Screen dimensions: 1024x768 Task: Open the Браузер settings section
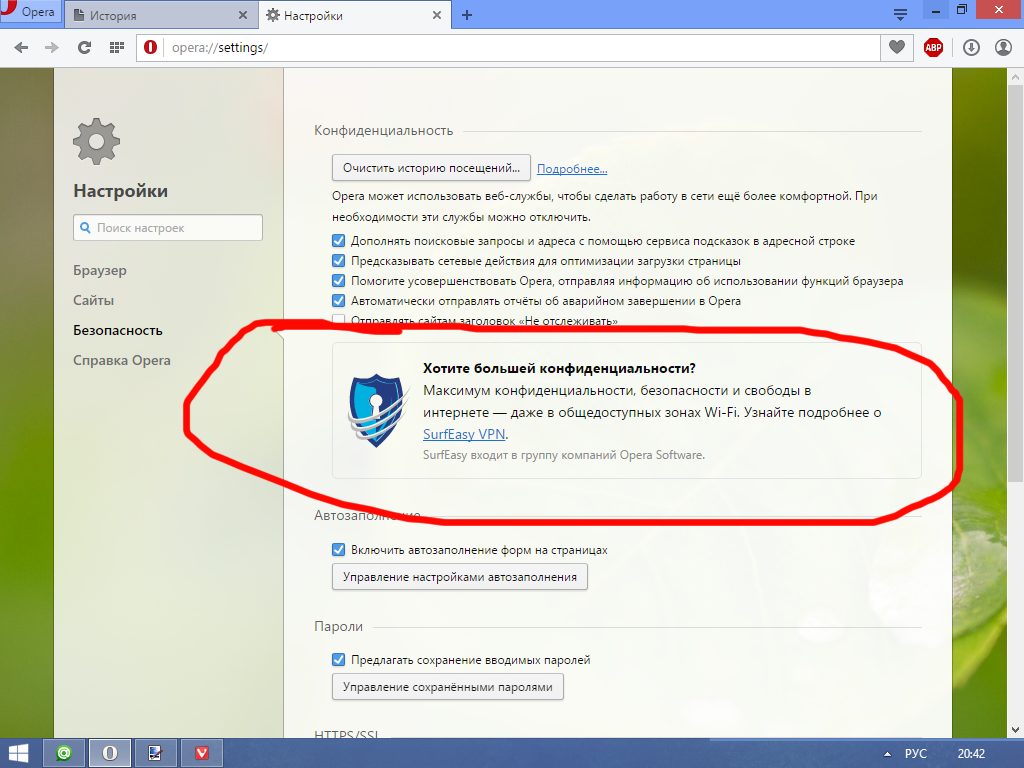pyautogui.click(x=100, y=270)
